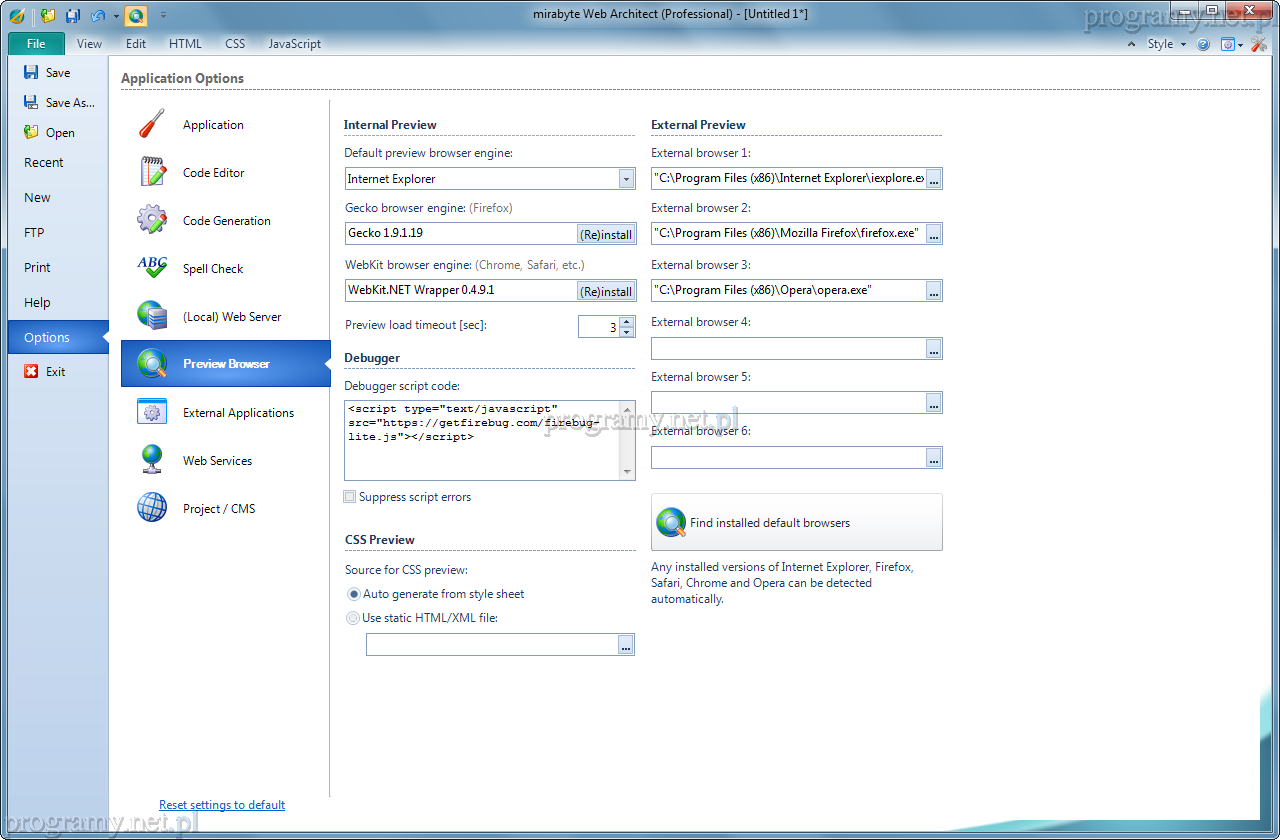
Task: Click the External browser 4 path field
Action: pyautogui.click(x=788, y=348)
